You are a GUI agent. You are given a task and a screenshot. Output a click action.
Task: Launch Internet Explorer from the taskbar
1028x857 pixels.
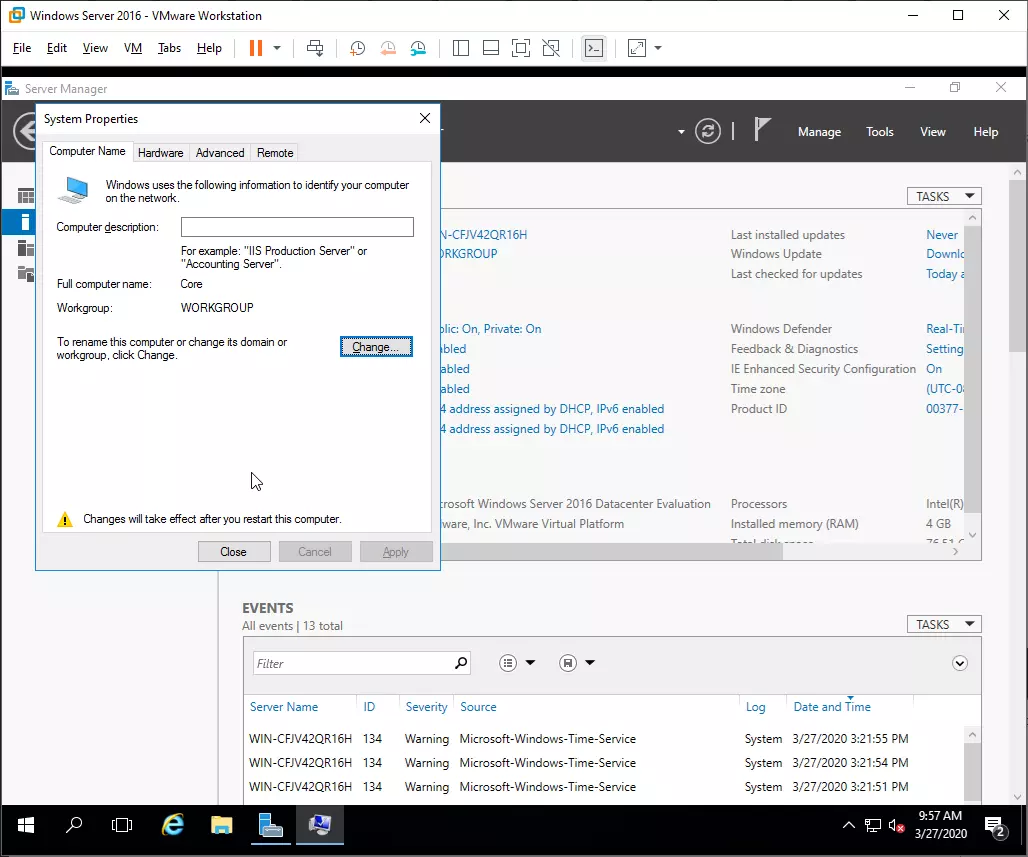(x=173, y=826)
